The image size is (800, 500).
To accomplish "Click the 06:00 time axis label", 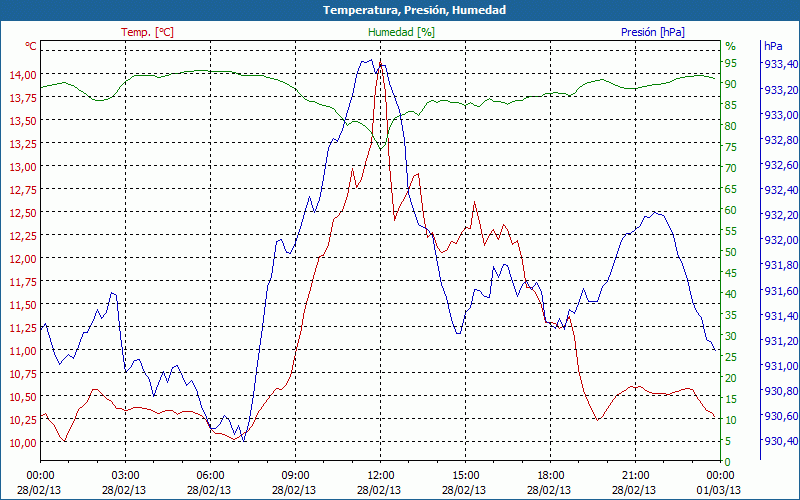I will 210,476.
